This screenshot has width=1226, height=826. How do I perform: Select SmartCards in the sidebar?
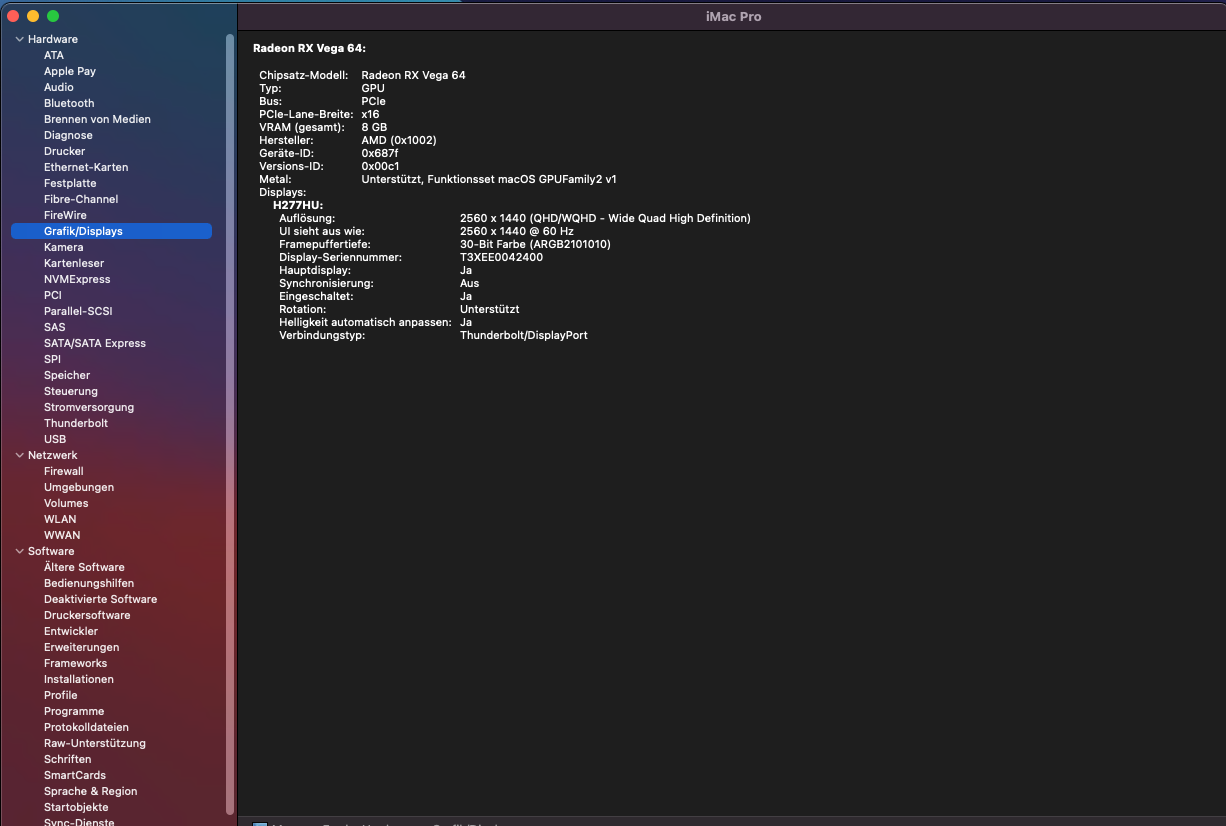click(75, 775)
